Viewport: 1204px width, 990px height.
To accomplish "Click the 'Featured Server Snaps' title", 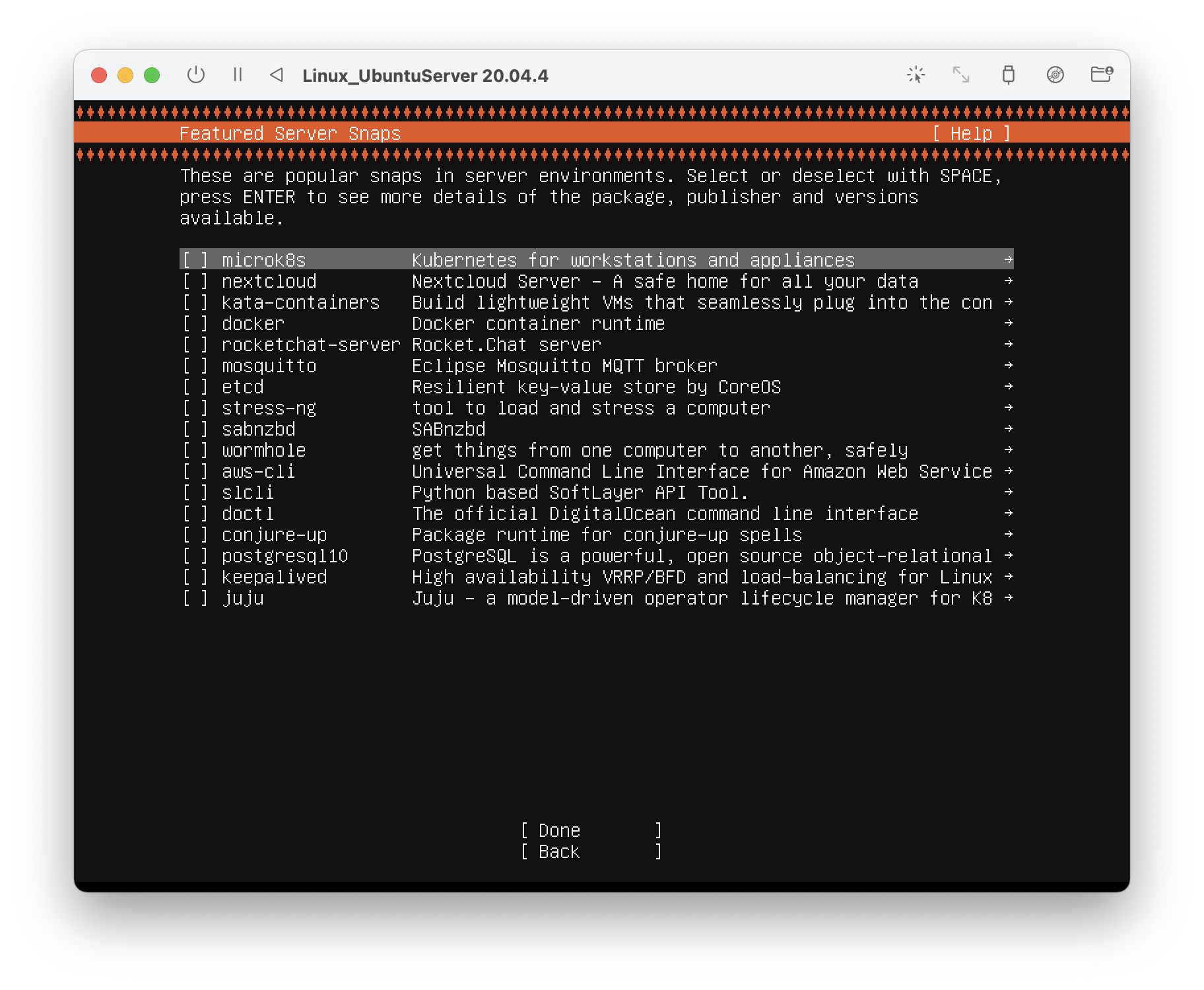I will 290,133.
